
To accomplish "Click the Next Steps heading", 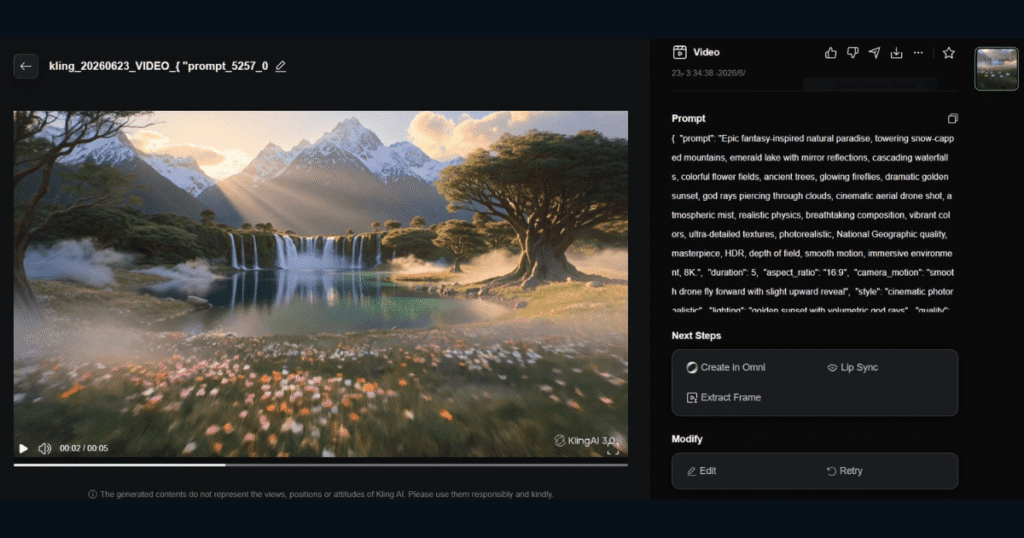I will [696, 336].
